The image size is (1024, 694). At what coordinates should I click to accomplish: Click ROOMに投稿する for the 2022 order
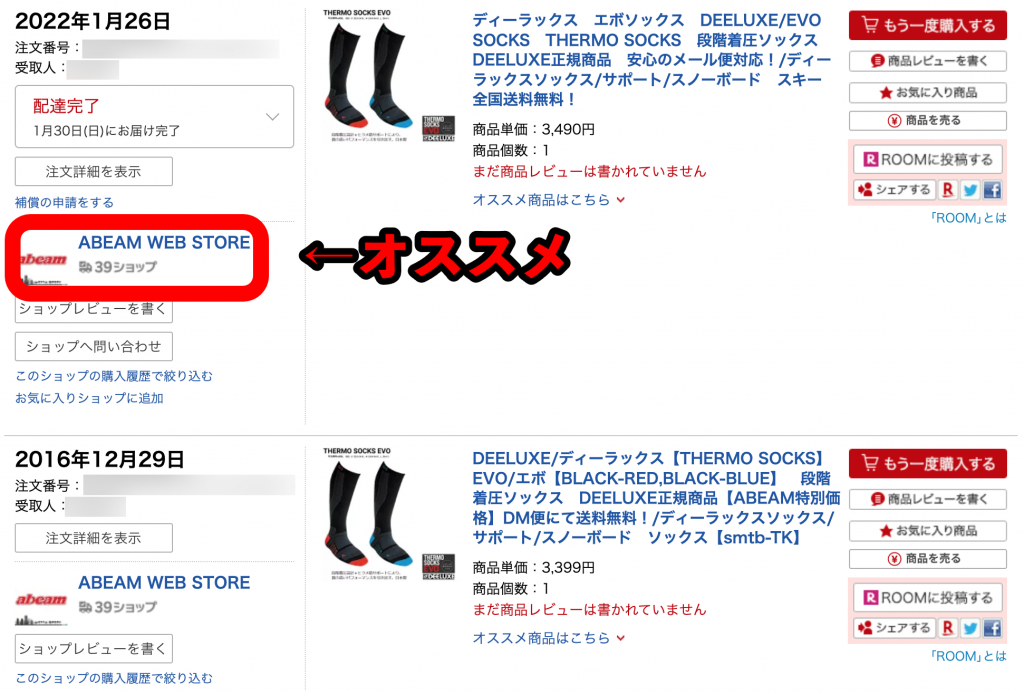click(x=927, y=159)
